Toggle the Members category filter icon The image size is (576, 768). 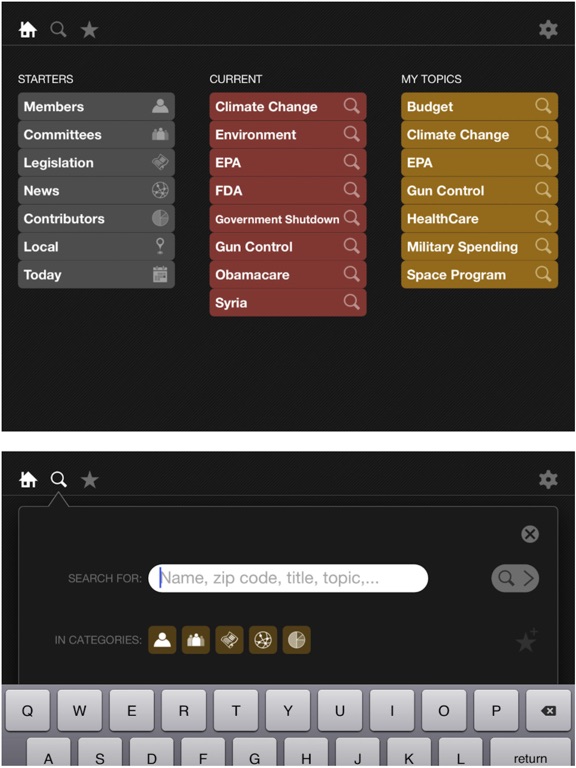162,640
